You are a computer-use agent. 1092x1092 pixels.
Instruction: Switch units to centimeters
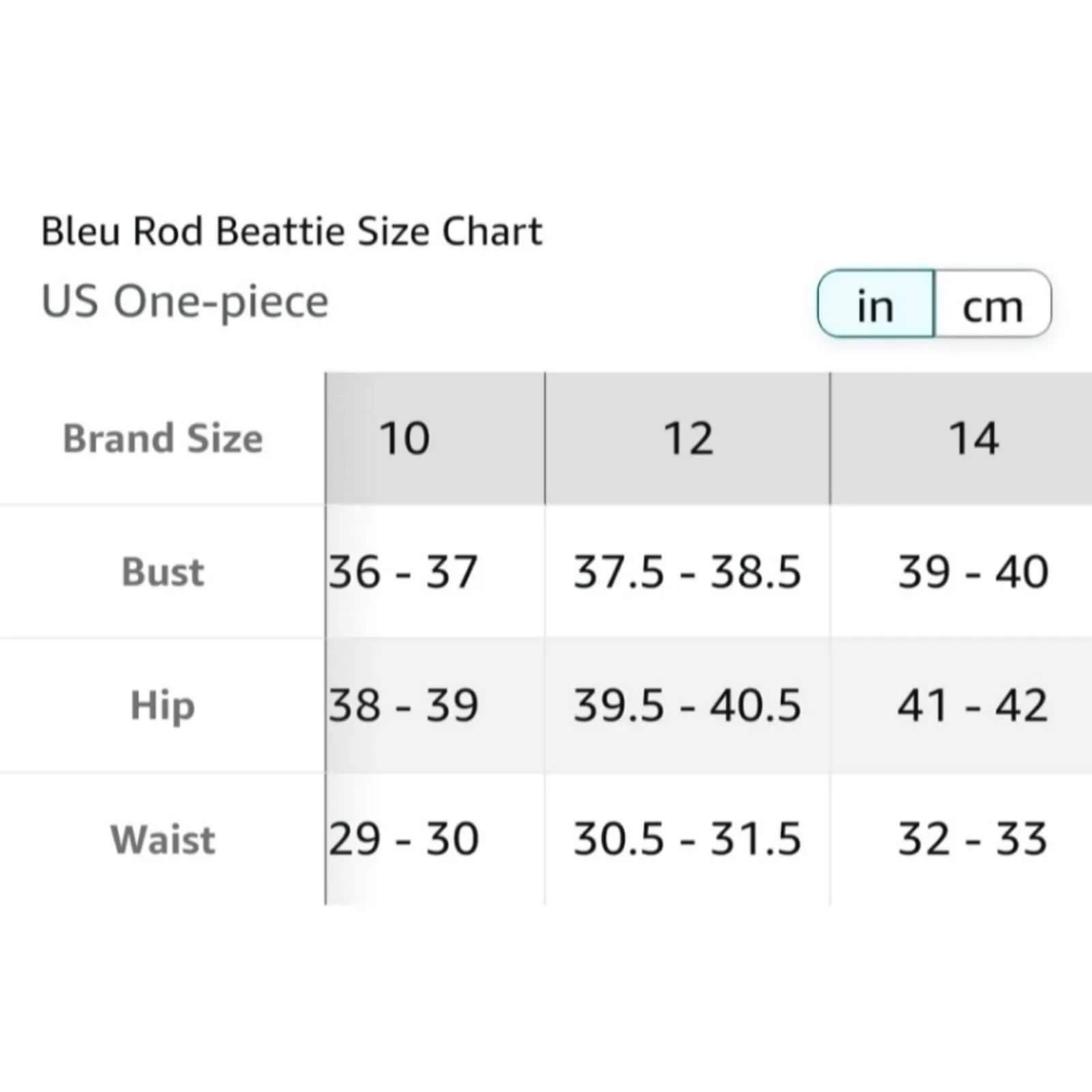(x=992, y=304)
